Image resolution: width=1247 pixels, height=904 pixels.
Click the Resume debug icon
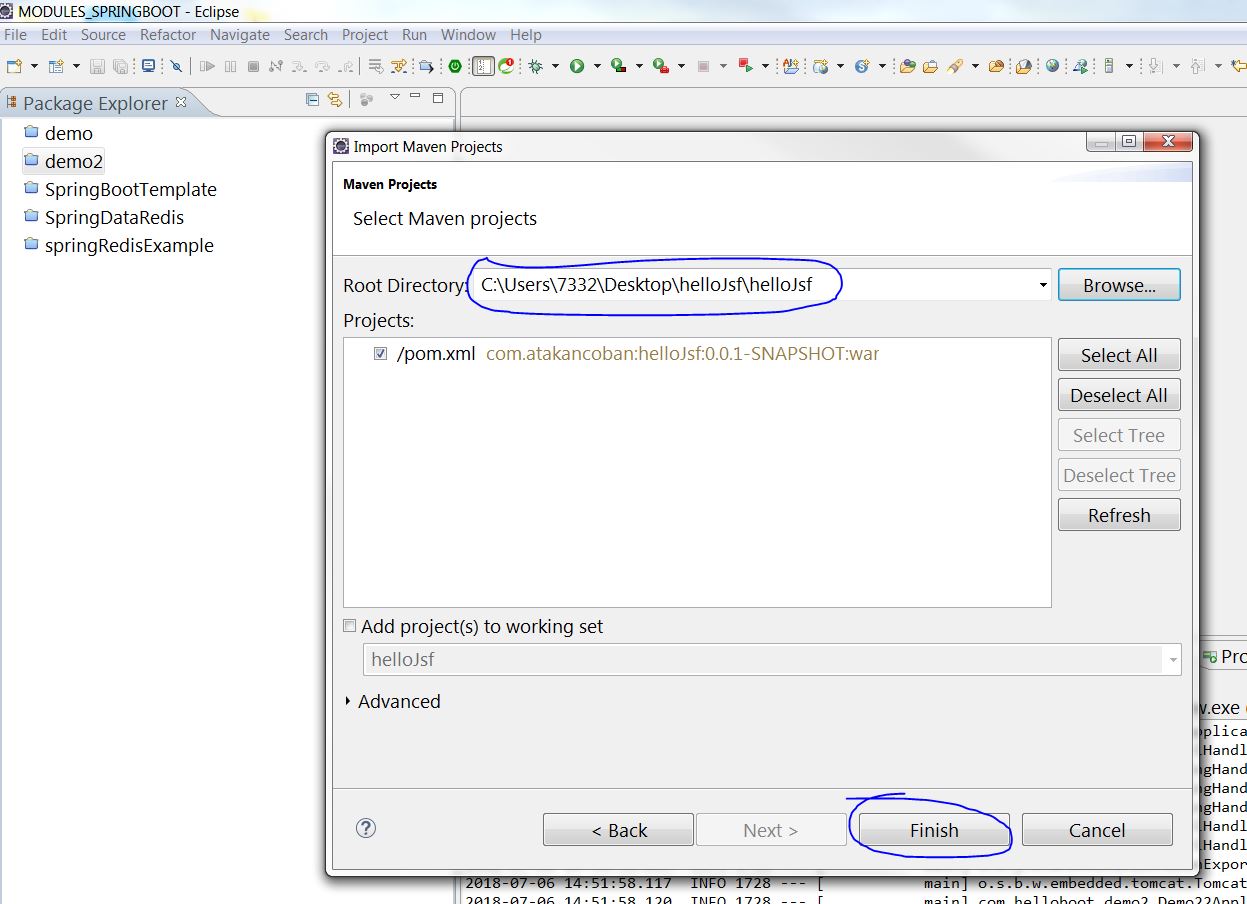point(207,67)
